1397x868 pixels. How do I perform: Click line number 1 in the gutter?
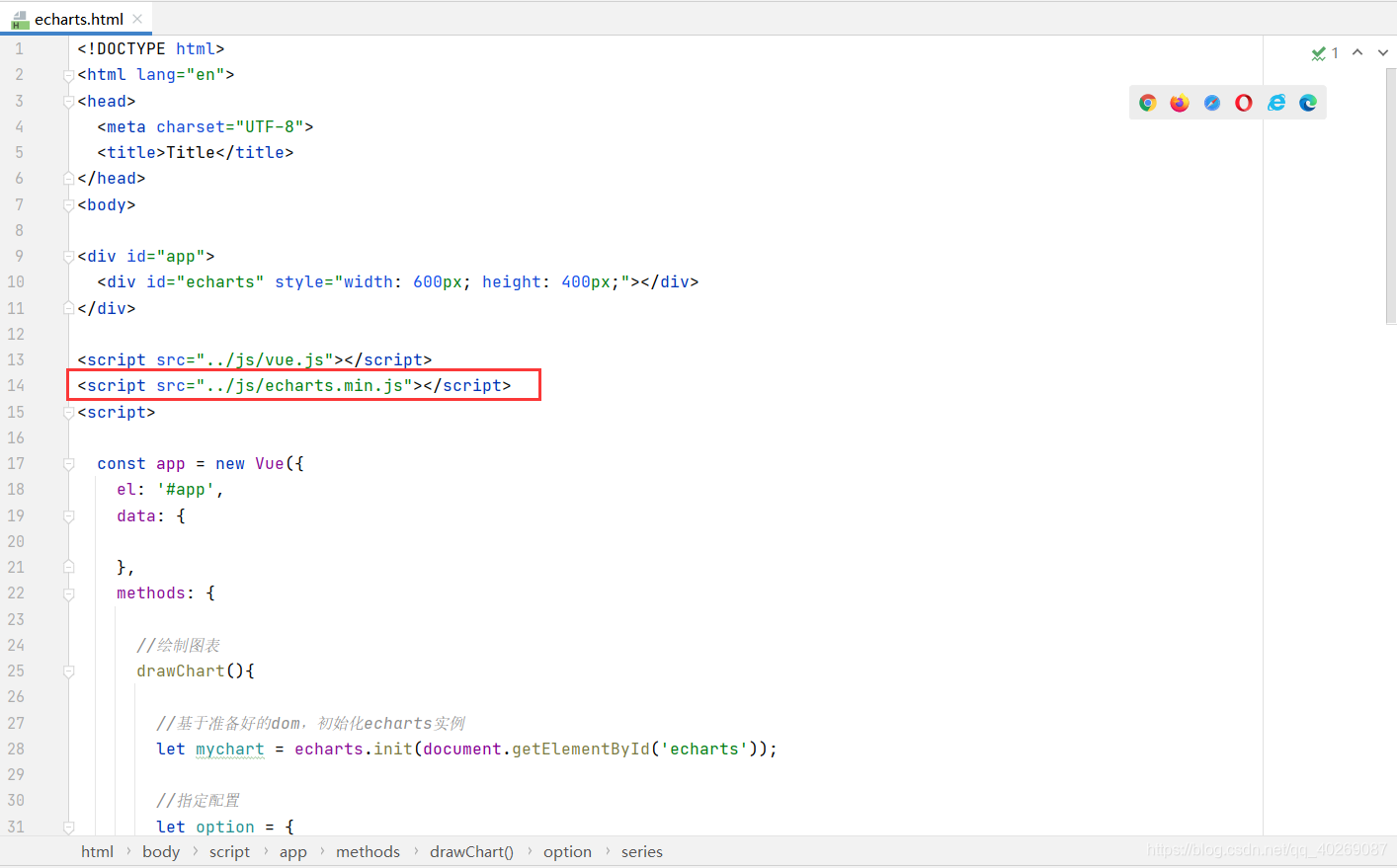click(x=19, y=49)
